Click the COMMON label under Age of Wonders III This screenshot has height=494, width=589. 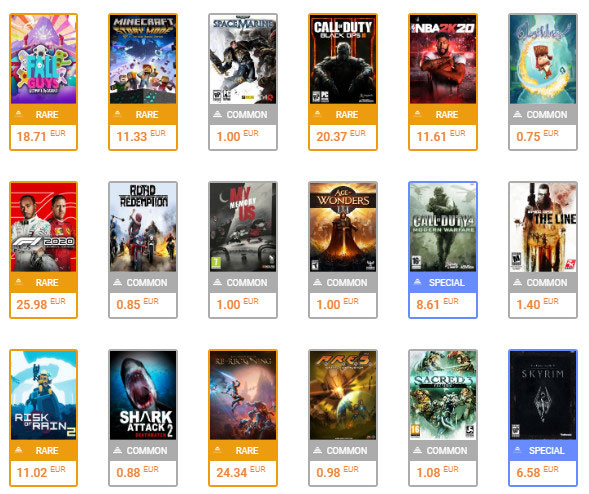[x=347, y=283]
